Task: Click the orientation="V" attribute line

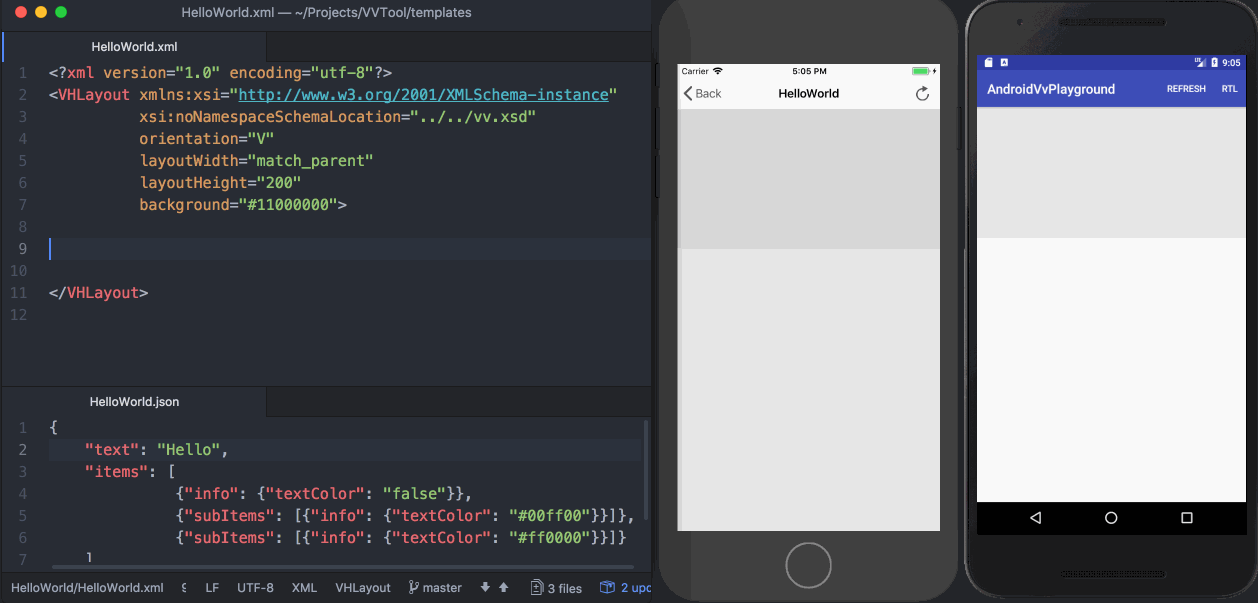Action: click(207, 139)
